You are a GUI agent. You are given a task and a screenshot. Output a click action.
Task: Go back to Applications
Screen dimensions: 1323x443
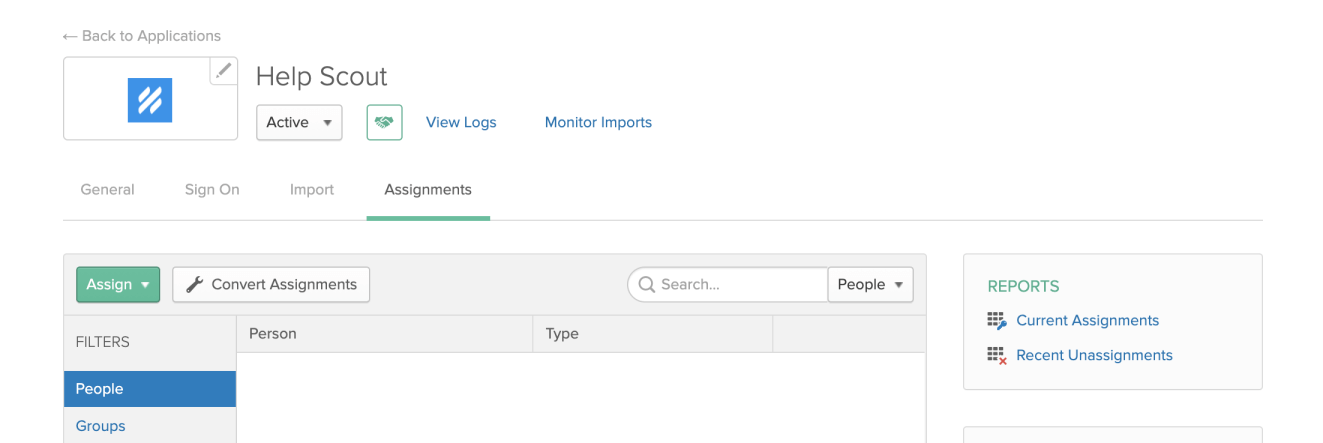[141, 36]
